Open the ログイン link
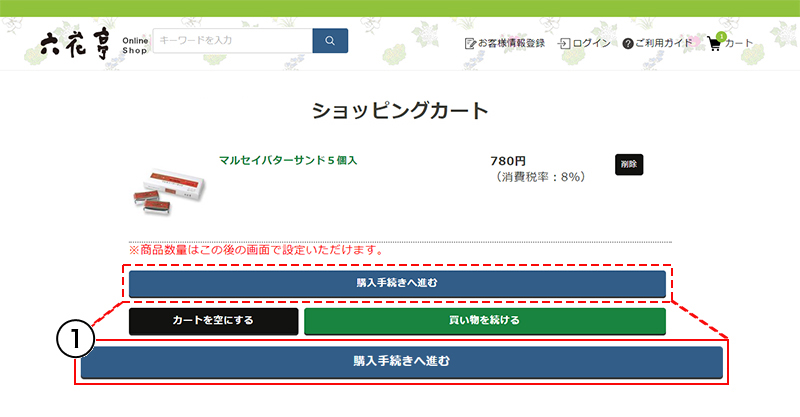The image size is (800, 417). 591,43
